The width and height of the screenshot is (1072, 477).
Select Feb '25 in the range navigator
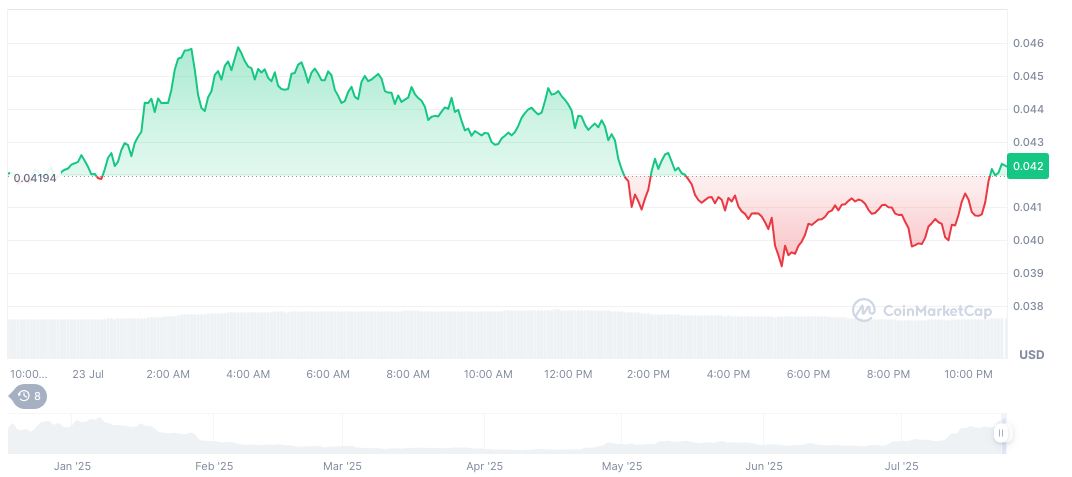click(213, 466)
